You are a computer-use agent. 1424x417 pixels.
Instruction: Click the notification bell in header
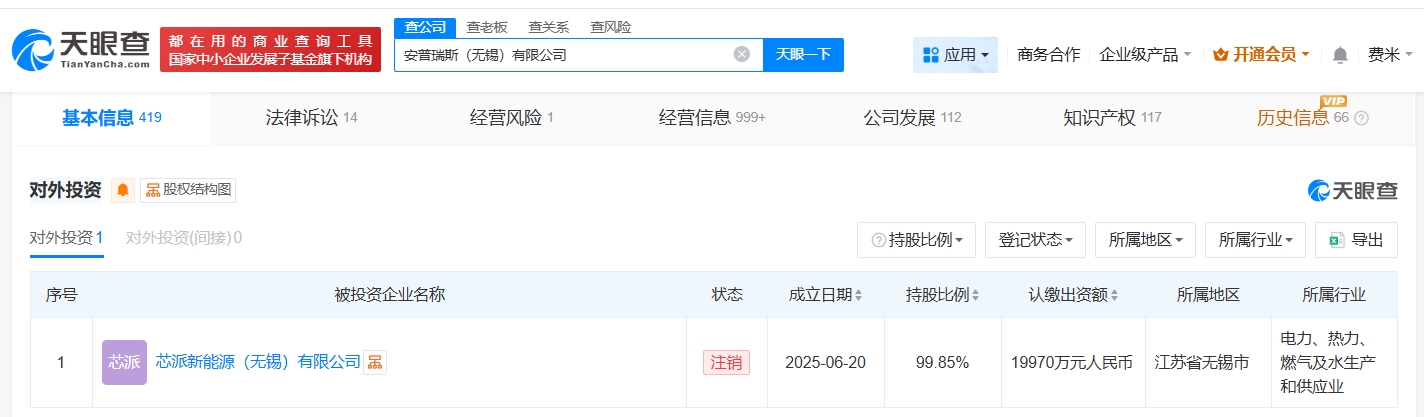pos(1340,55)
